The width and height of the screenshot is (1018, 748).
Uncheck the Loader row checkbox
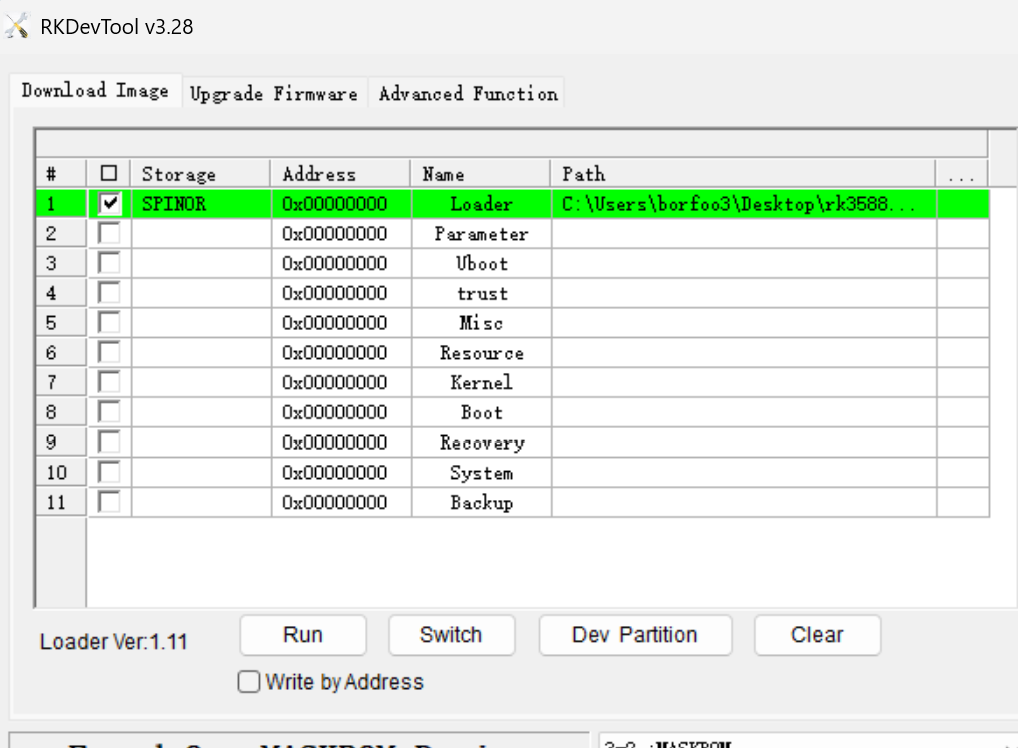coord(110,204)
